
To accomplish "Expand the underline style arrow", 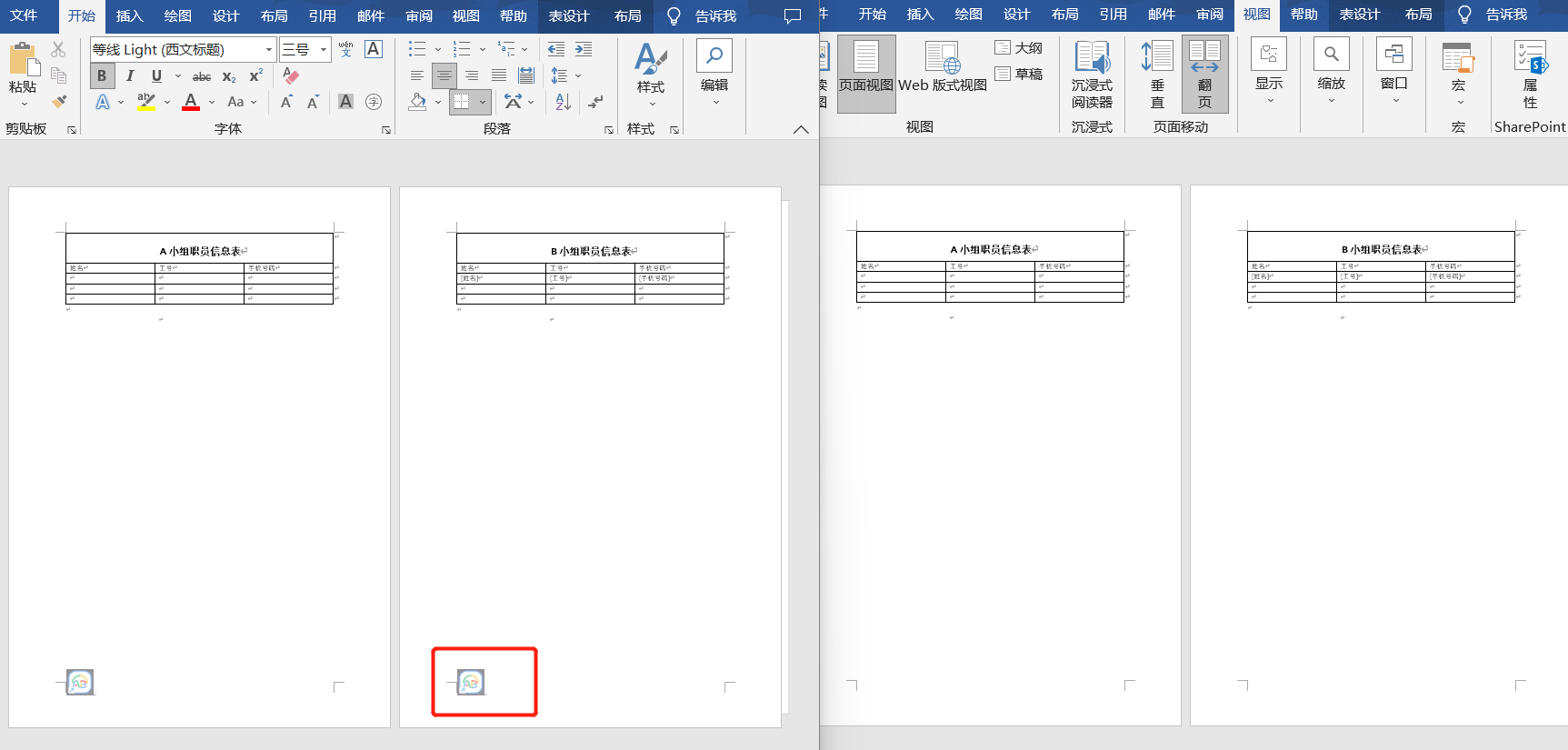I will coord(178,75).
